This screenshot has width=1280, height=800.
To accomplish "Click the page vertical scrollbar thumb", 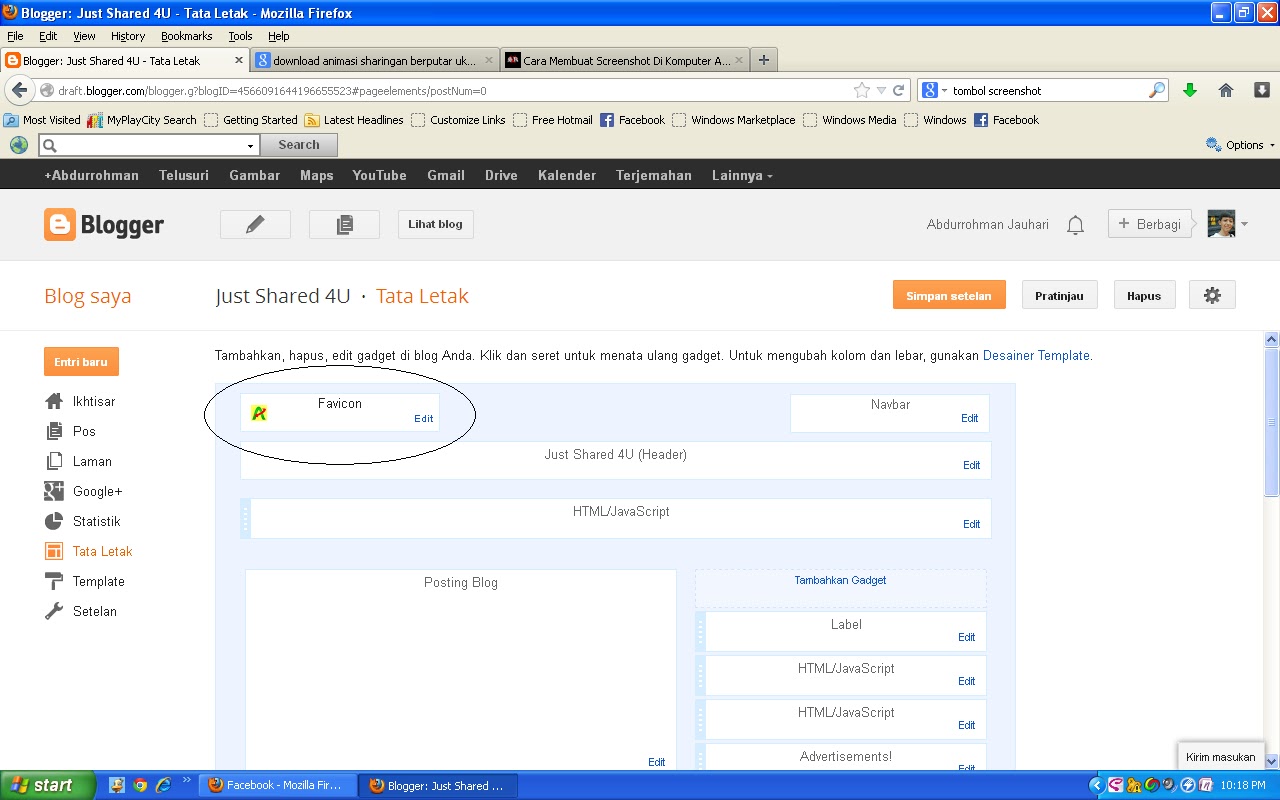I will [x=1272, y=422].
